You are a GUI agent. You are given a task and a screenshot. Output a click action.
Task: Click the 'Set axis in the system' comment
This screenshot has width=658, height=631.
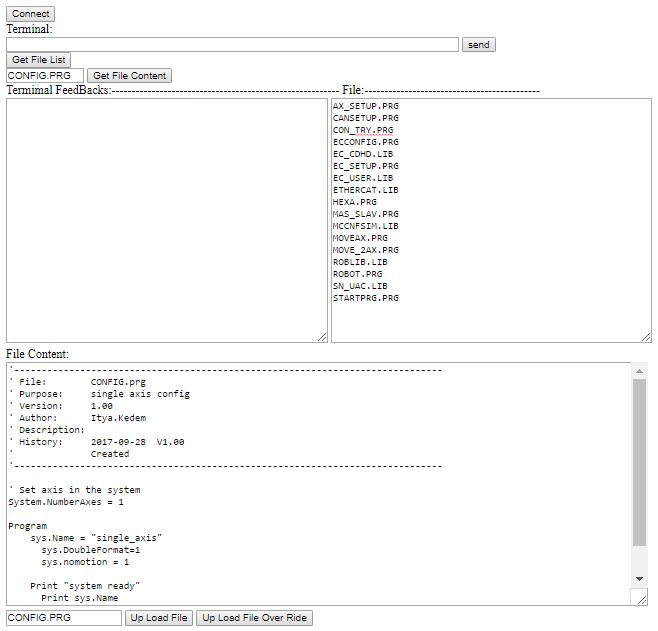click(x=75, y=490)
